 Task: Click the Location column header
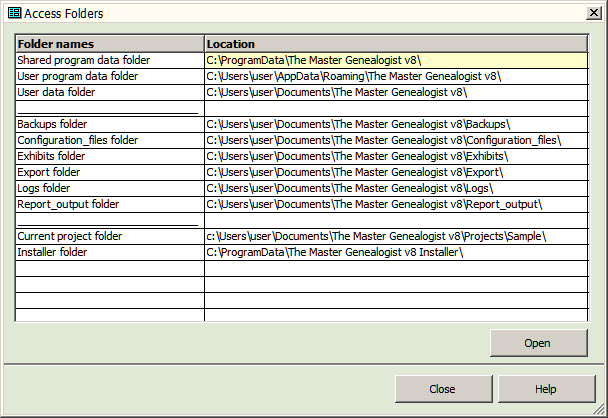tap(396, 44)
